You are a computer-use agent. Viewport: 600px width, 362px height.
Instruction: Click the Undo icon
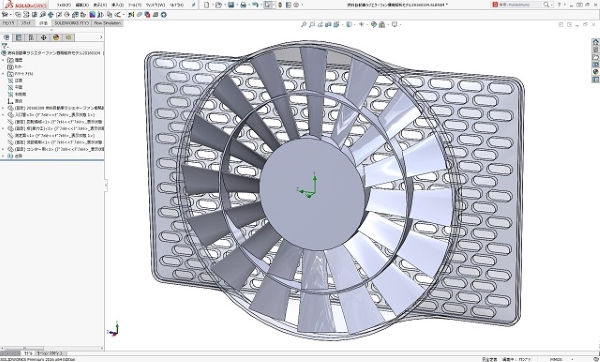pos(255,5)
